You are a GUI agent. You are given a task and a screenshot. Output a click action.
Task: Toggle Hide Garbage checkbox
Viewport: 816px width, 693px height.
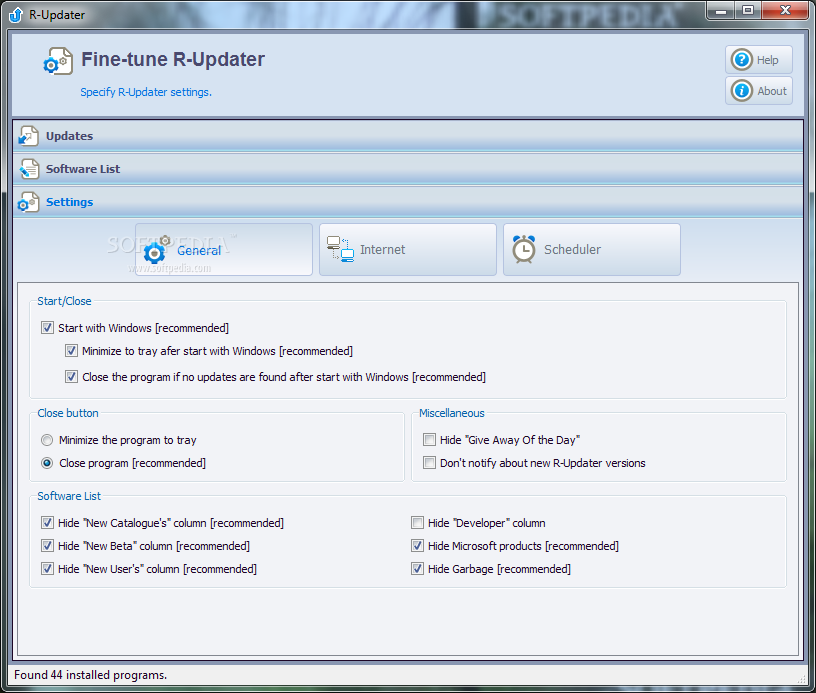point(417,569)
